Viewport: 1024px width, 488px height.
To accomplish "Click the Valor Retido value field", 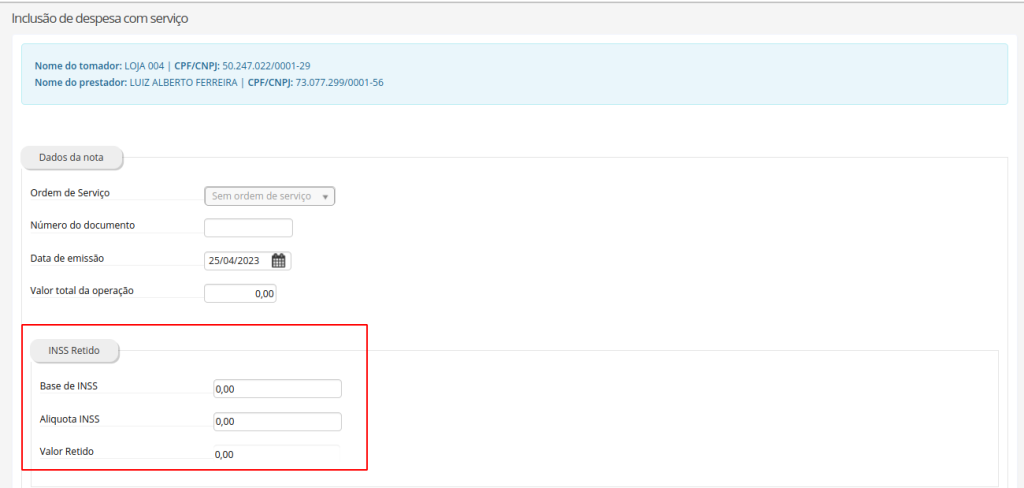I will click(276, 455).
